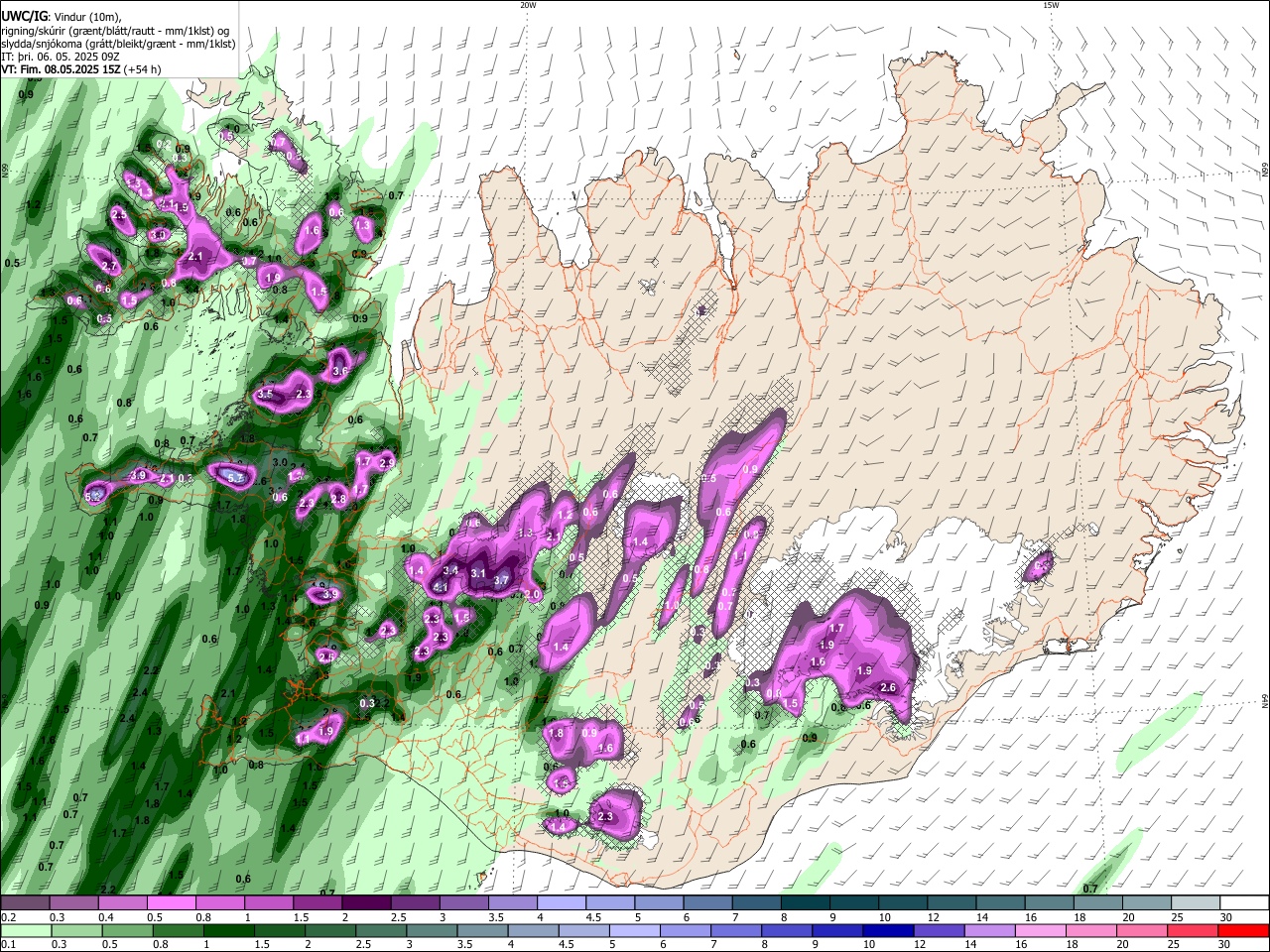Click the 2.8 value on the map

(338, 500)
